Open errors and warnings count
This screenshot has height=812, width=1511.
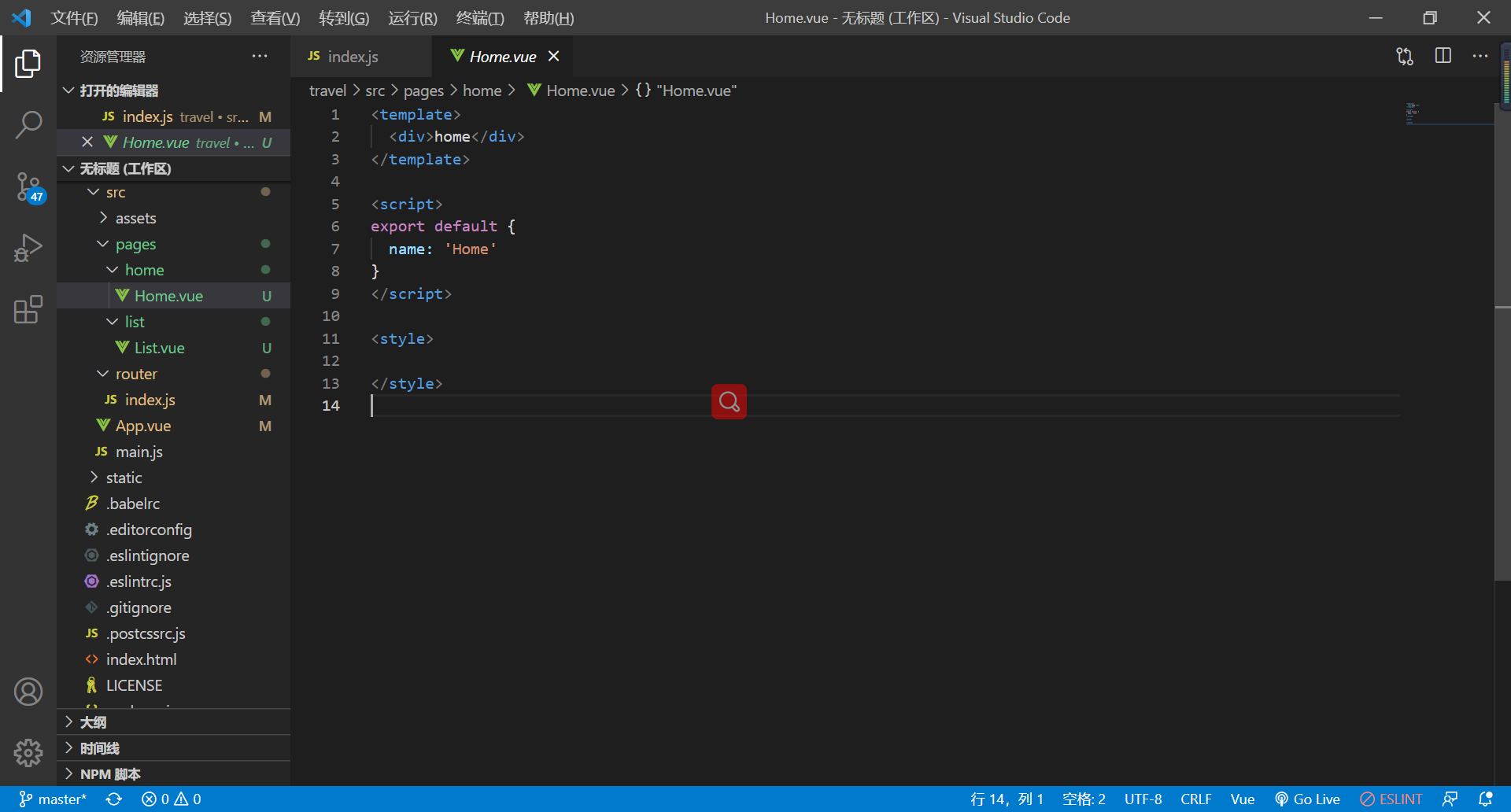coord(171,799)
